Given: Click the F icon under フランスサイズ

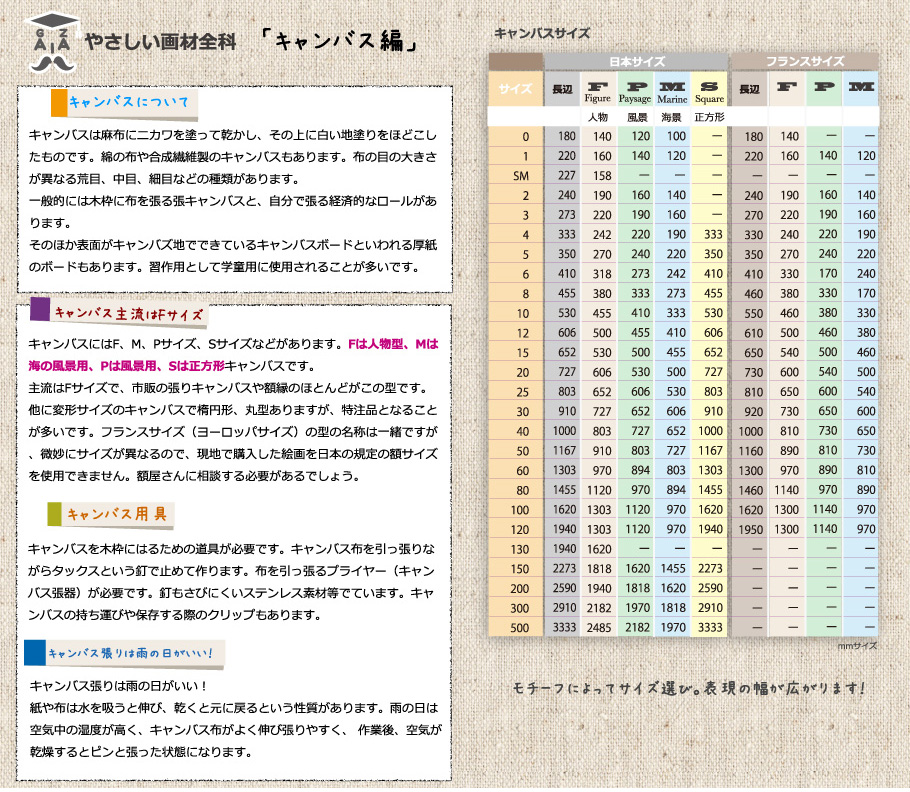Looking at the screenshot, I should (x=787, y=86).
